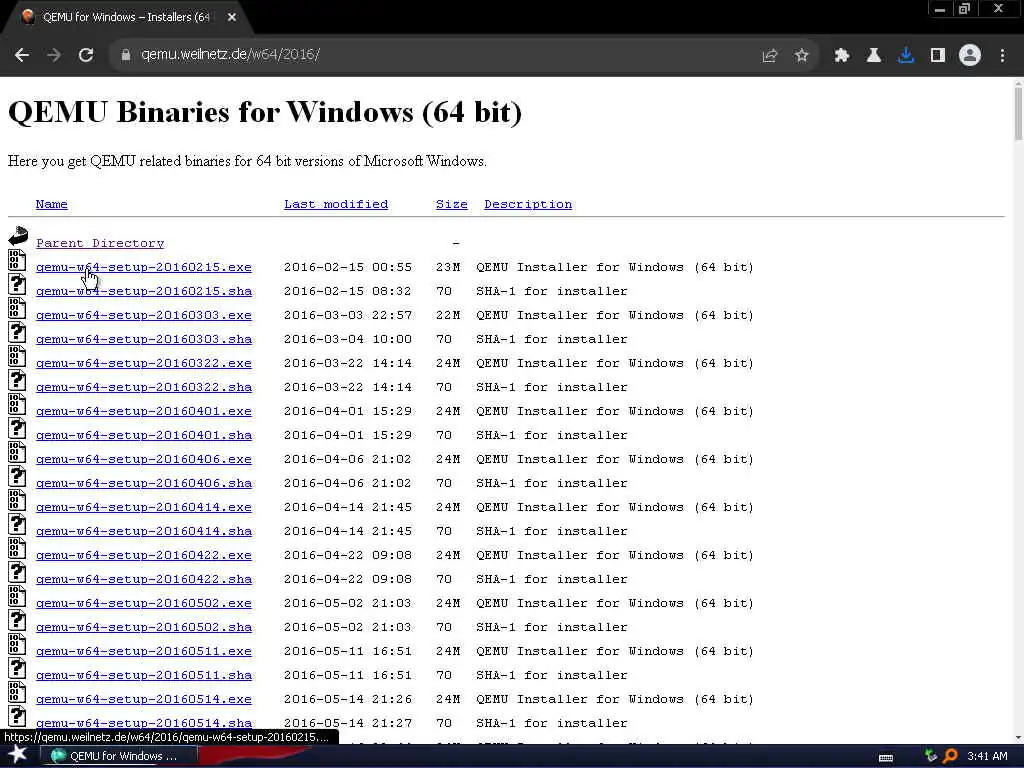Click binary icon beside 20160215.exe
Image resolution: width=1024 pixels, height=768 pixels.
[17, 260]
